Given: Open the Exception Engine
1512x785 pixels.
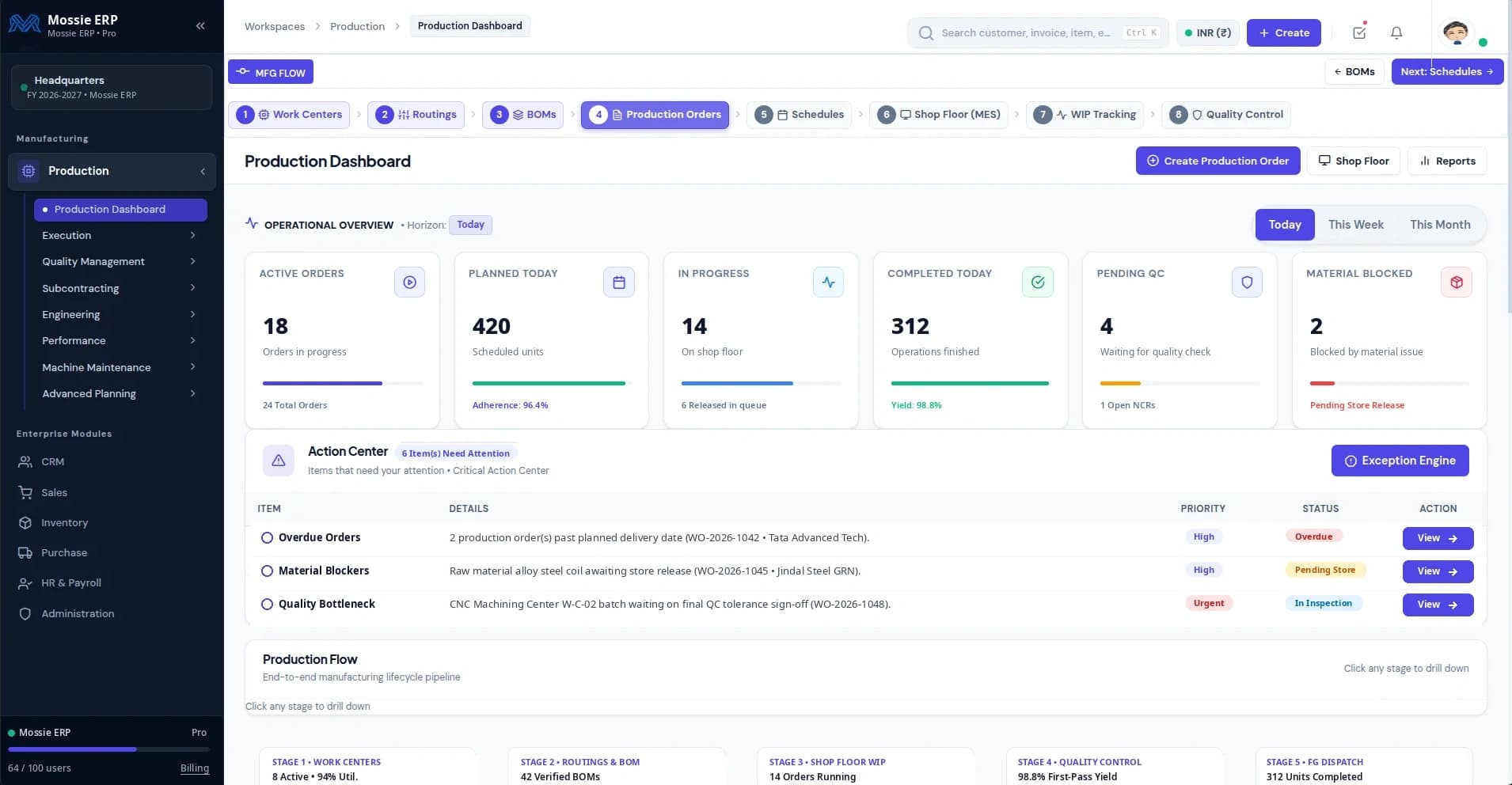Looking at the screenshot, I should pos(1400,461).
